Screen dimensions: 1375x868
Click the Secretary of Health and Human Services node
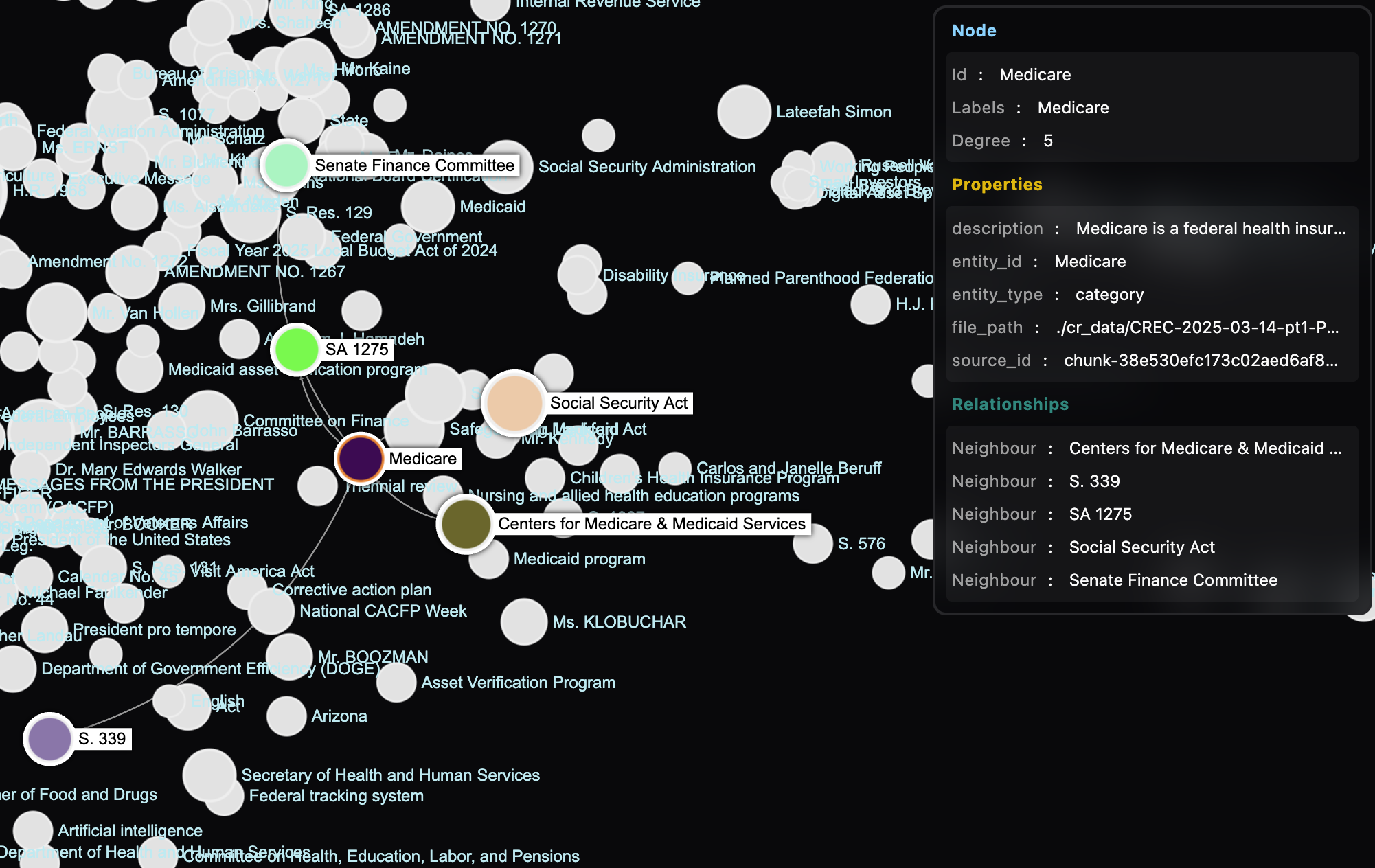[209, 775]
